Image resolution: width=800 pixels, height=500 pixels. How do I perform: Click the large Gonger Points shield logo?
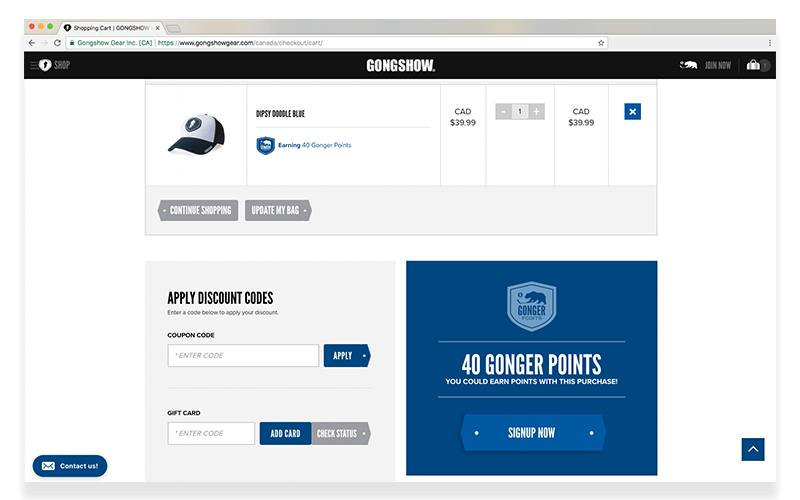532,306
